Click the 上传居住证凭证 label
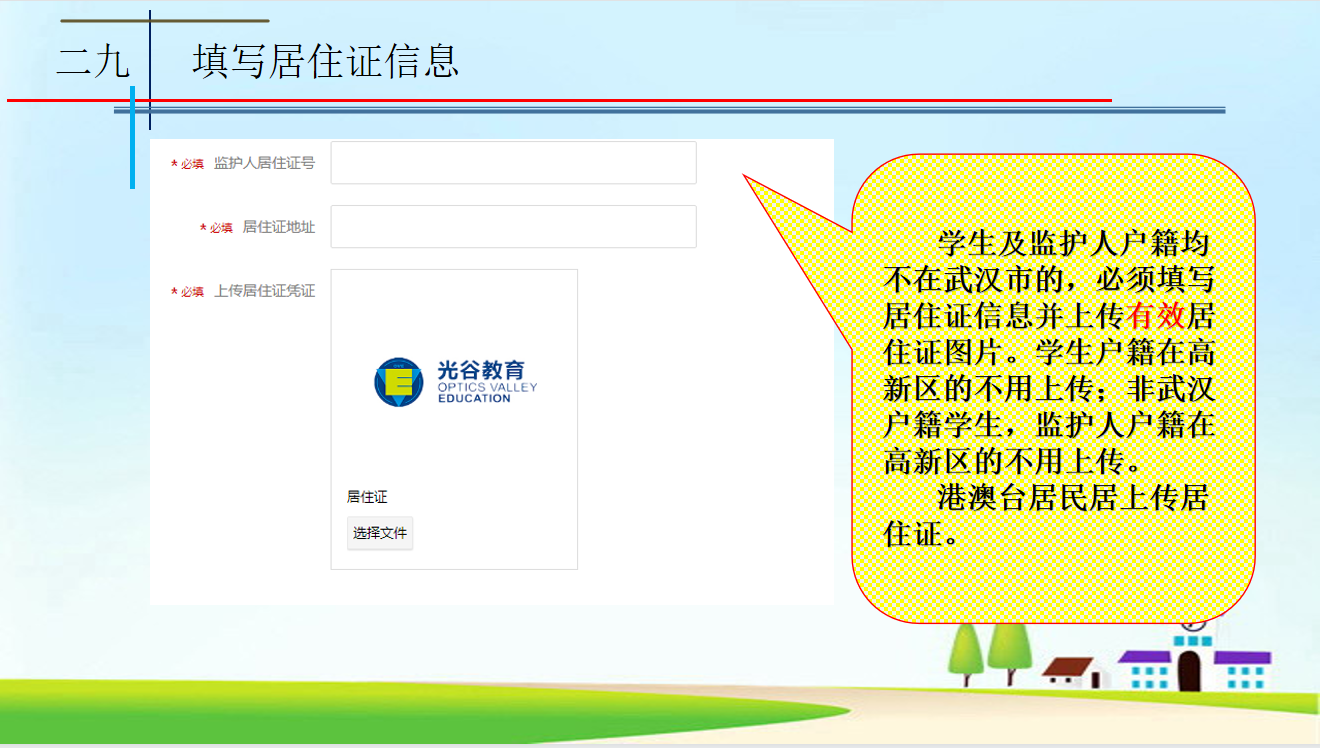Screen dimensions: 1320x748 264,291
